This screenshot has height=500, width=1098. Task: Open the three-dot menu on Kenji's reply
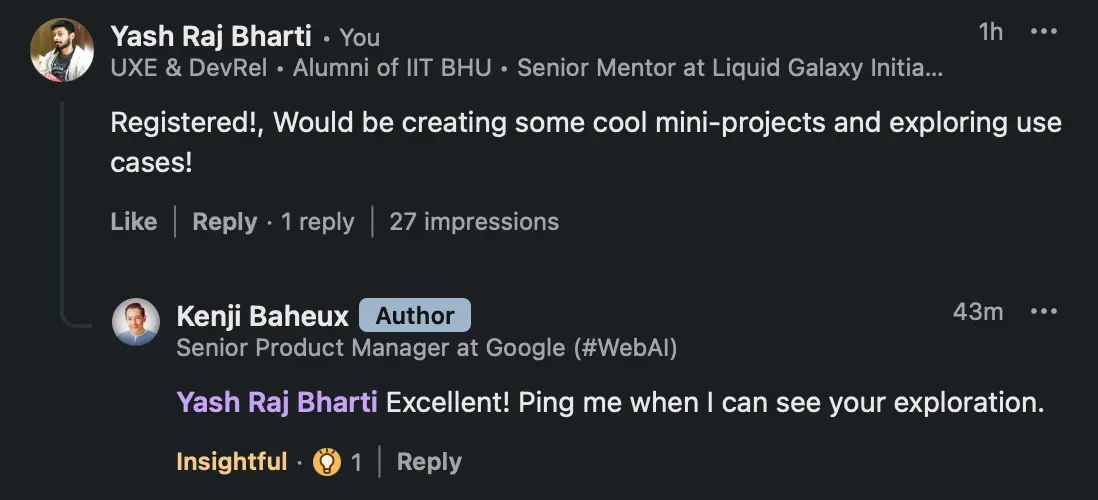click(1043, 312)
